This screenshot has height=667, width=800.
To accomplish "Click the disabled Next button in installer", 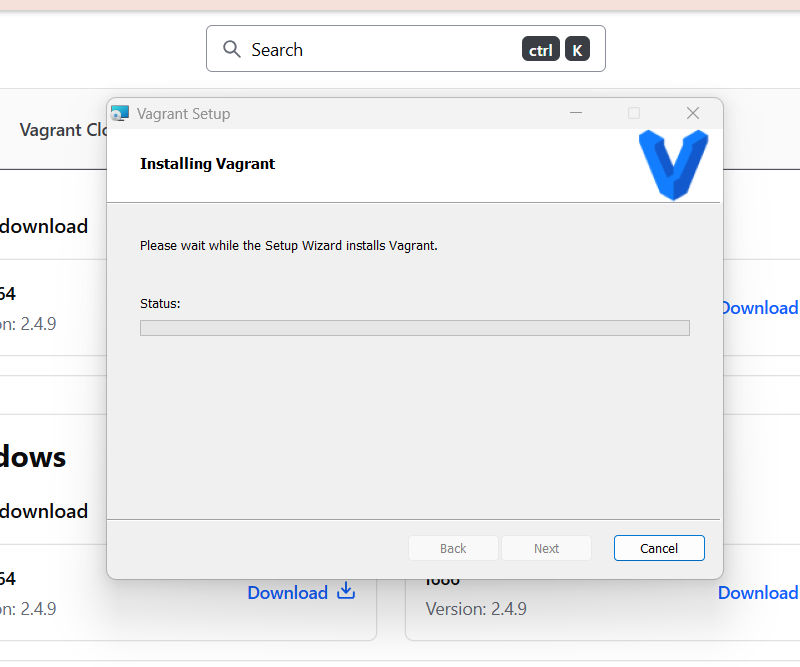I will point(546,548).
